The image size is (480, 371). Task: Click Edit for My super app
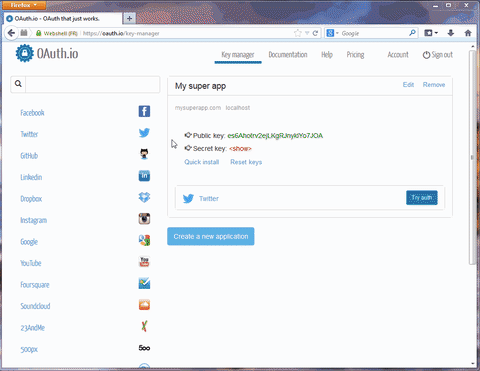click(x=408, y=85)
